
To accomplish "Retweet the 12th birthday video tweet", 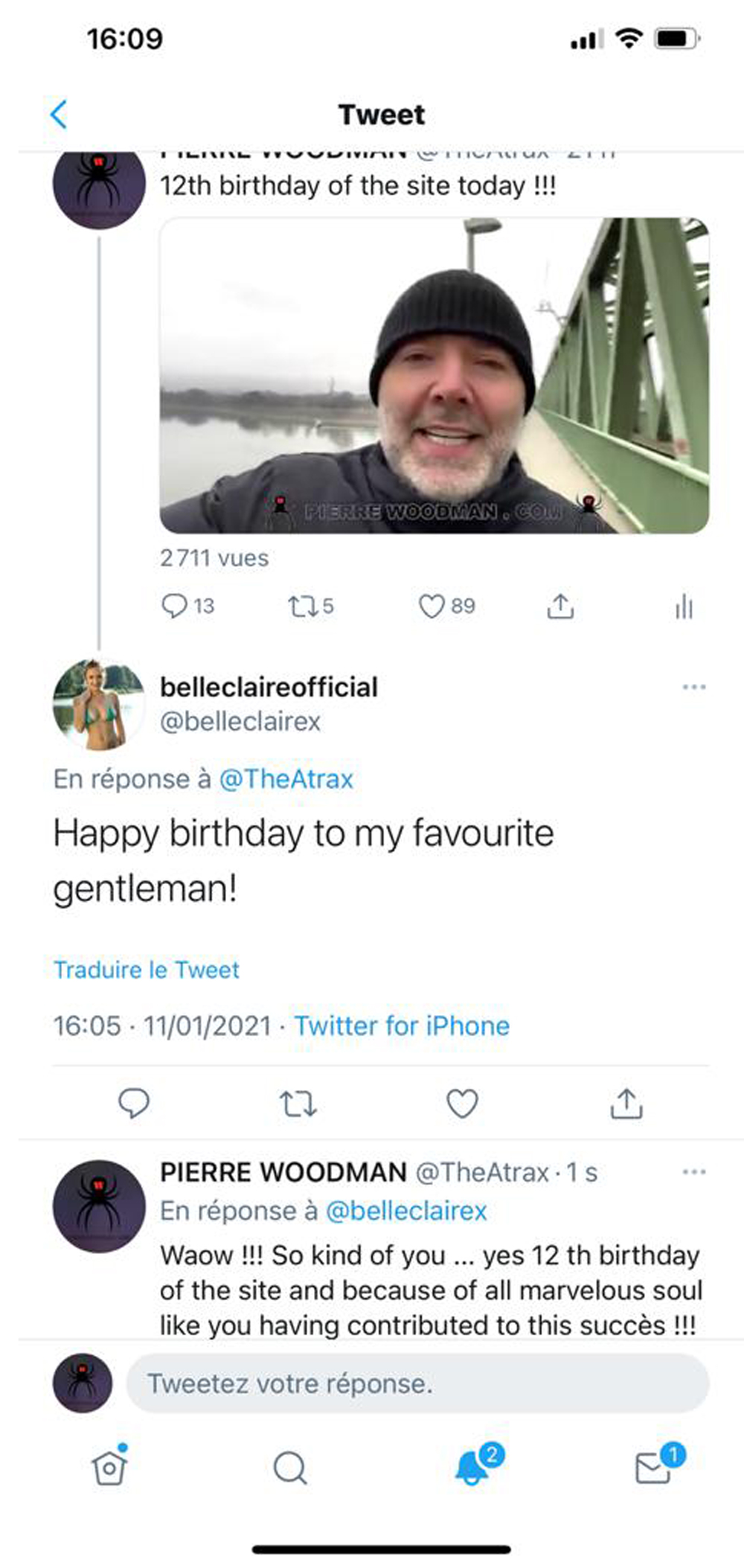I will [302, 607].
